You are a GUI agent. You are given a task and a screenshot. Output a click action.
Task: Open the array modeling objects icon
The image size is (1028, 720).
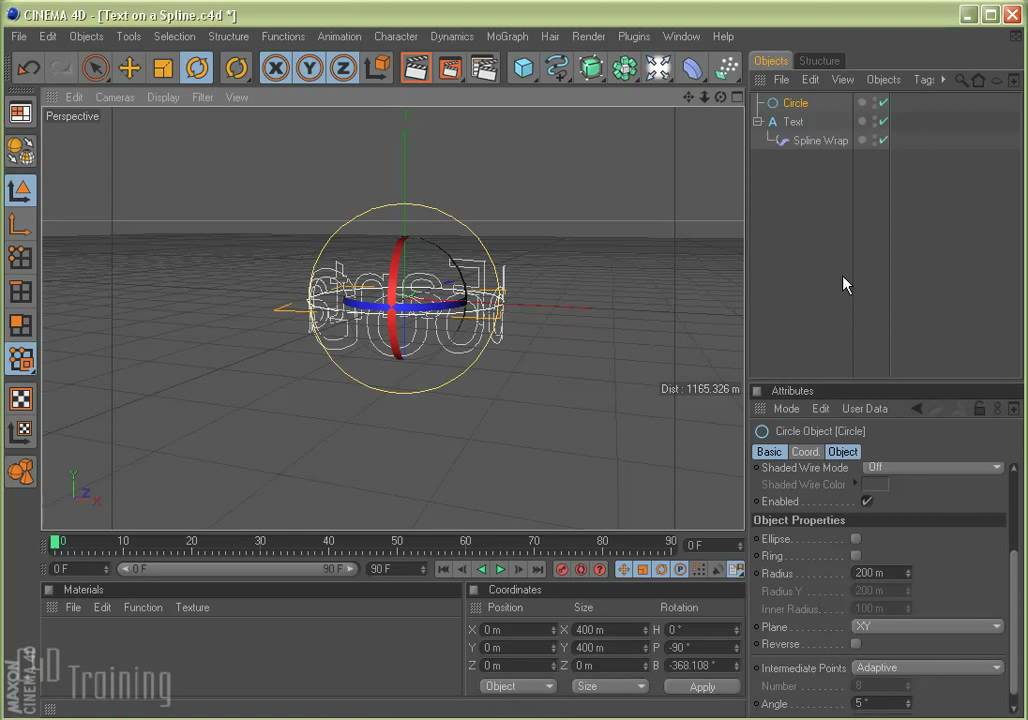(625, 68)
